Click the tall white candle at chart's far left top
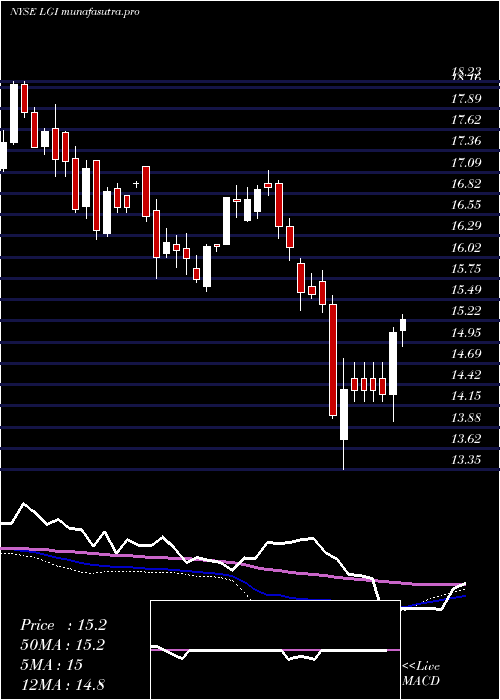Image resolution: width=500 pixels, height=700 pixels. [14, 113]
